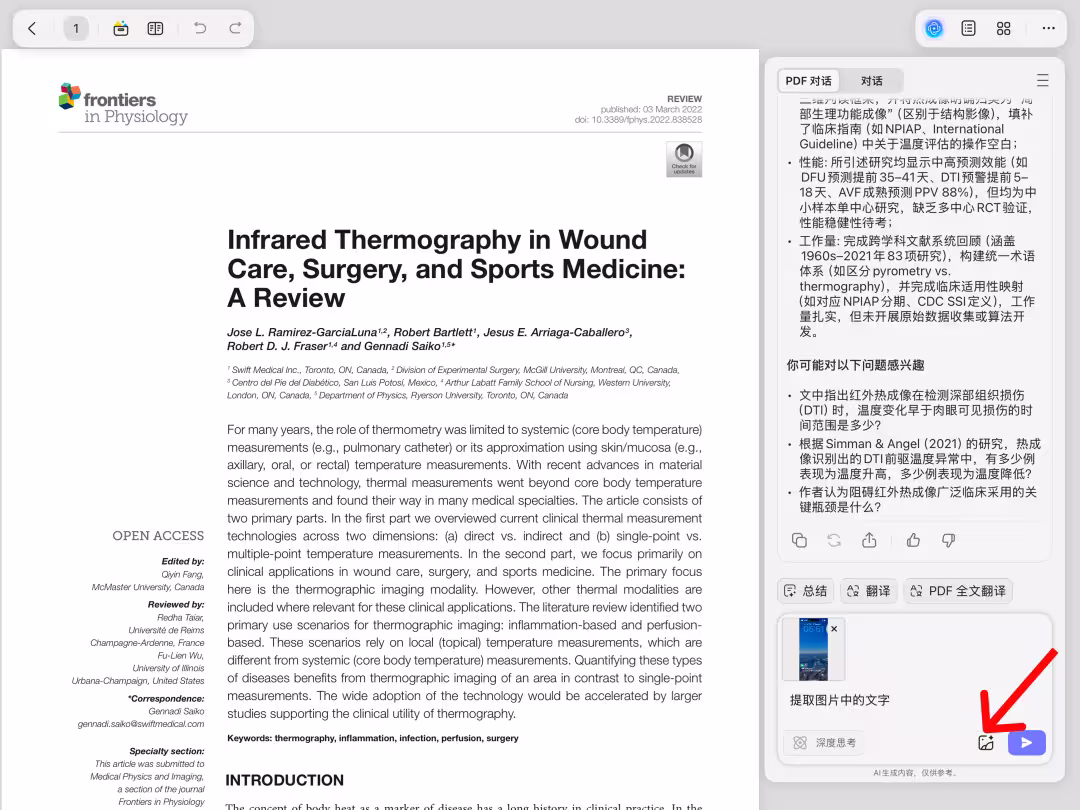Click the 总结 summarize button
Viewport: 1080px width, 810px height.
click(806, 591)
